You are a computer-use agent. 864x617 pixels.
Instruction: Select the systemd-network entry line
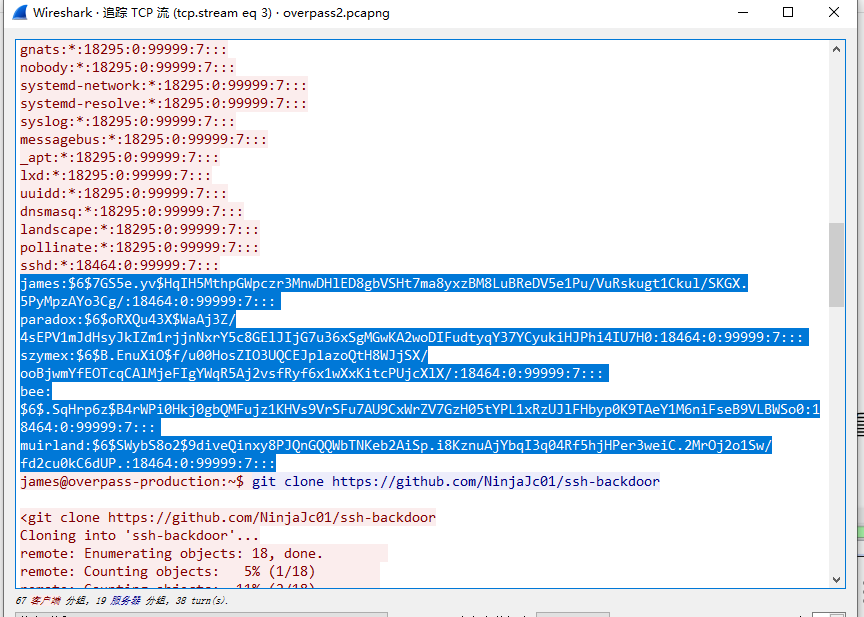(164, 86)
